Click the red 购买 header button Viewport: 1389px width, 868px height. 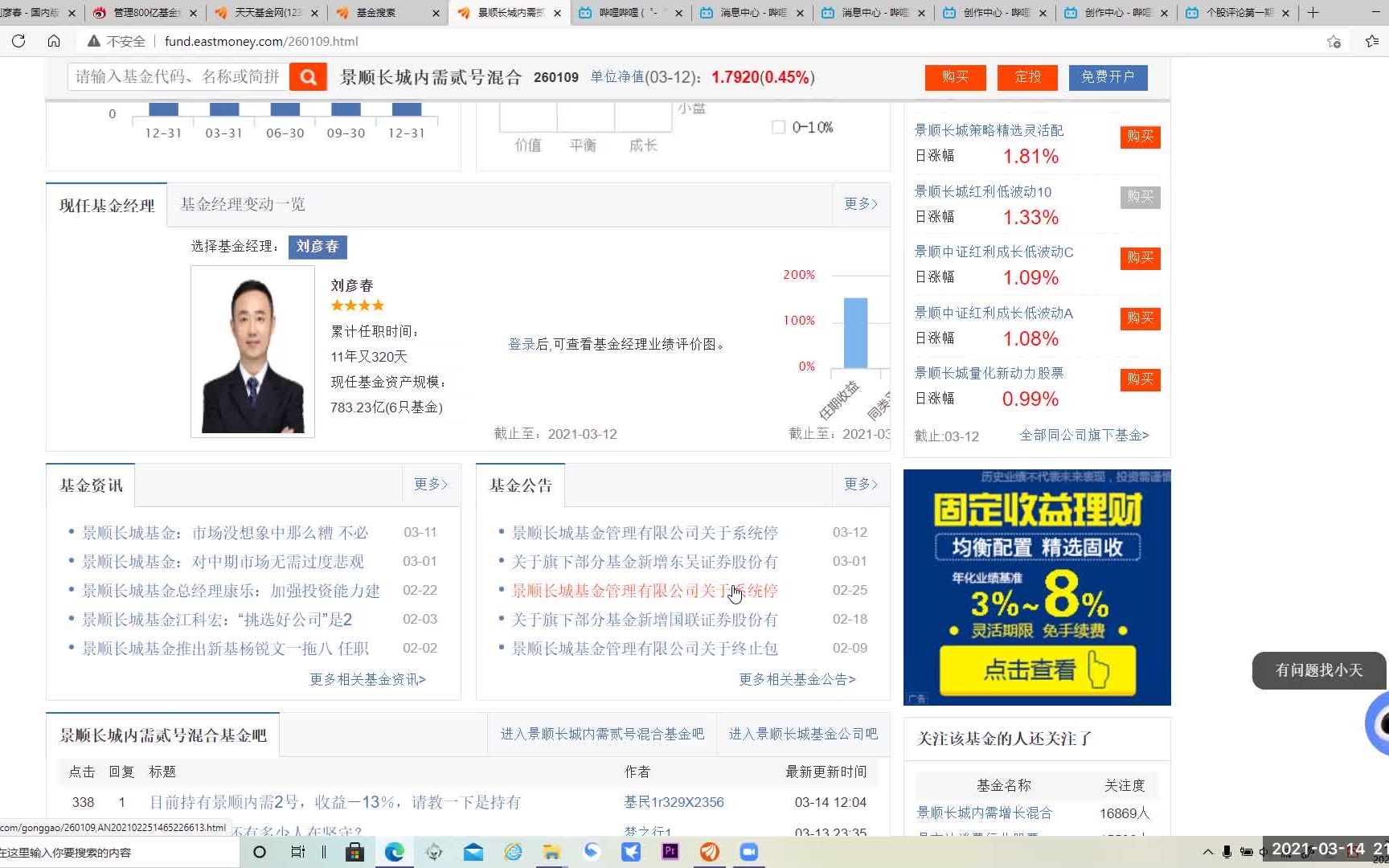[x=955, y=76]
